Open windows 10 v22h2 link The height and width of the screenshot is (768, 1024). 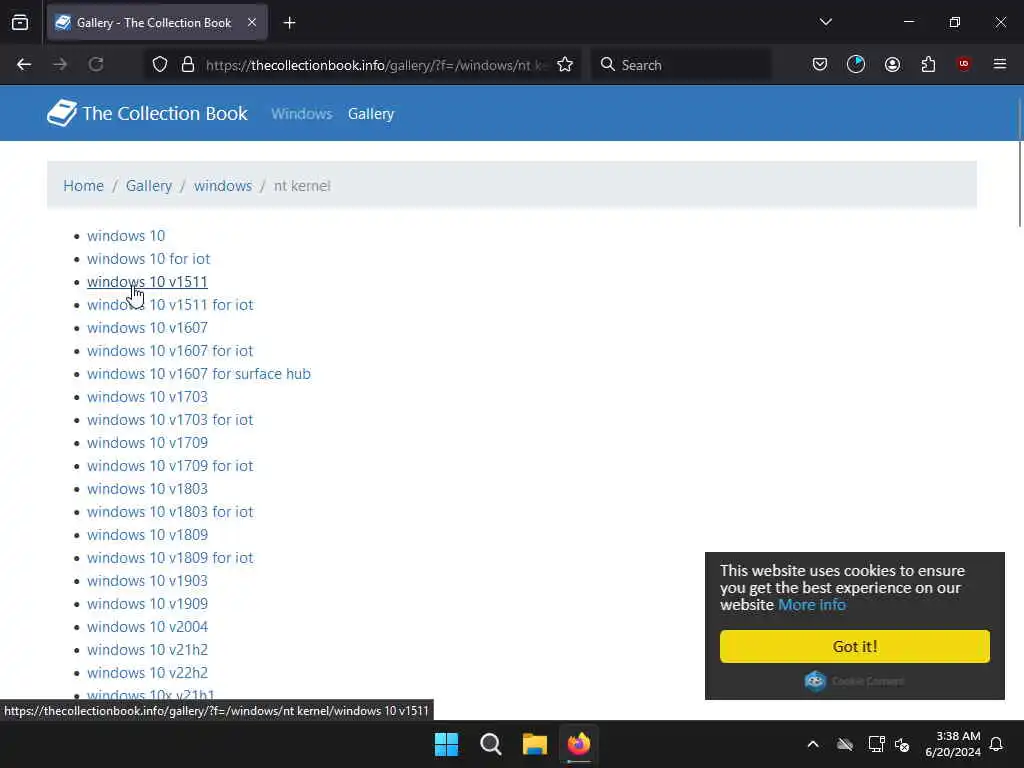click(148, 673)
